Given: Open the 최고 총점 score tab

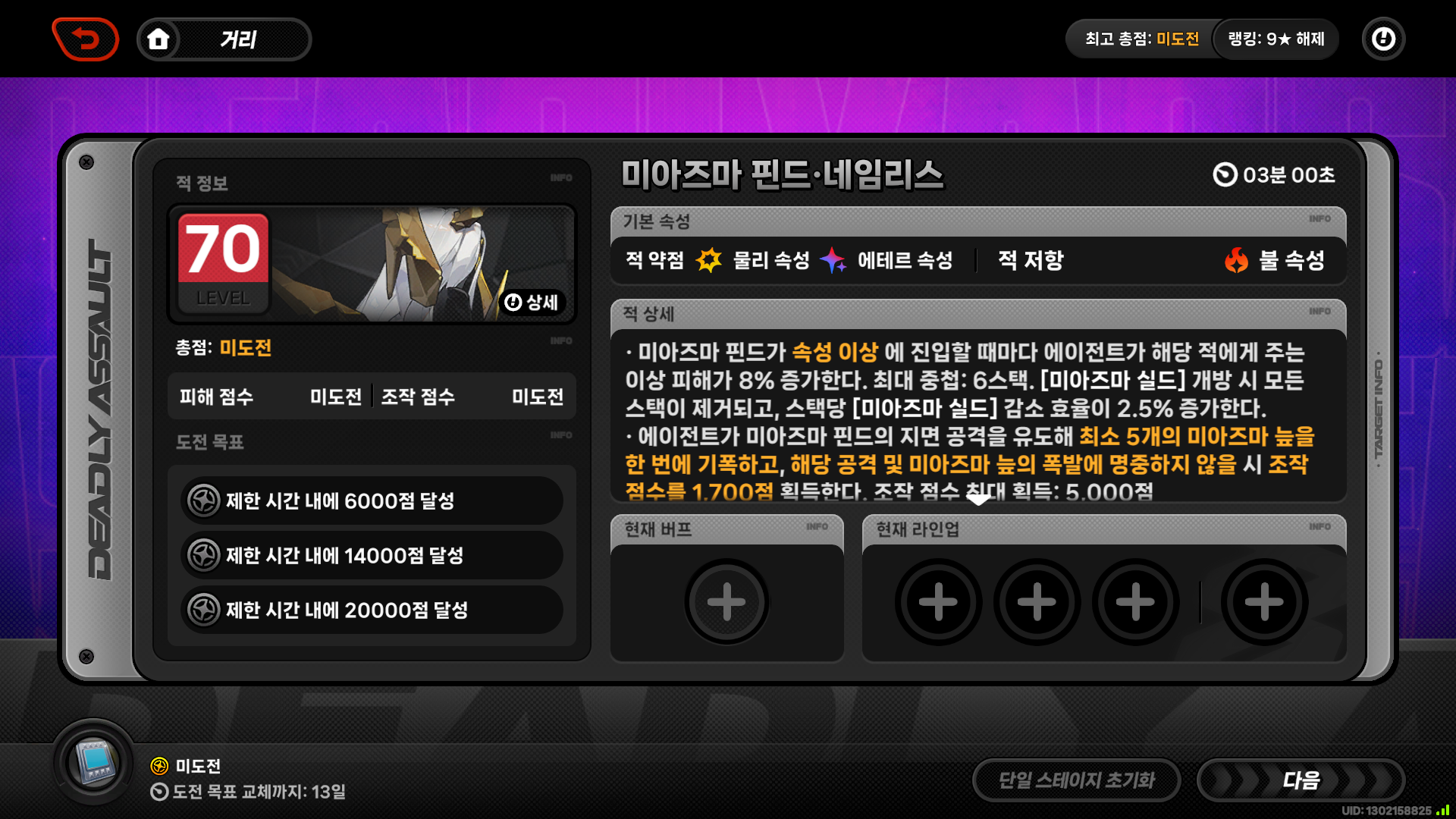Looking at the screenshot, I should tap(1142, 39).
